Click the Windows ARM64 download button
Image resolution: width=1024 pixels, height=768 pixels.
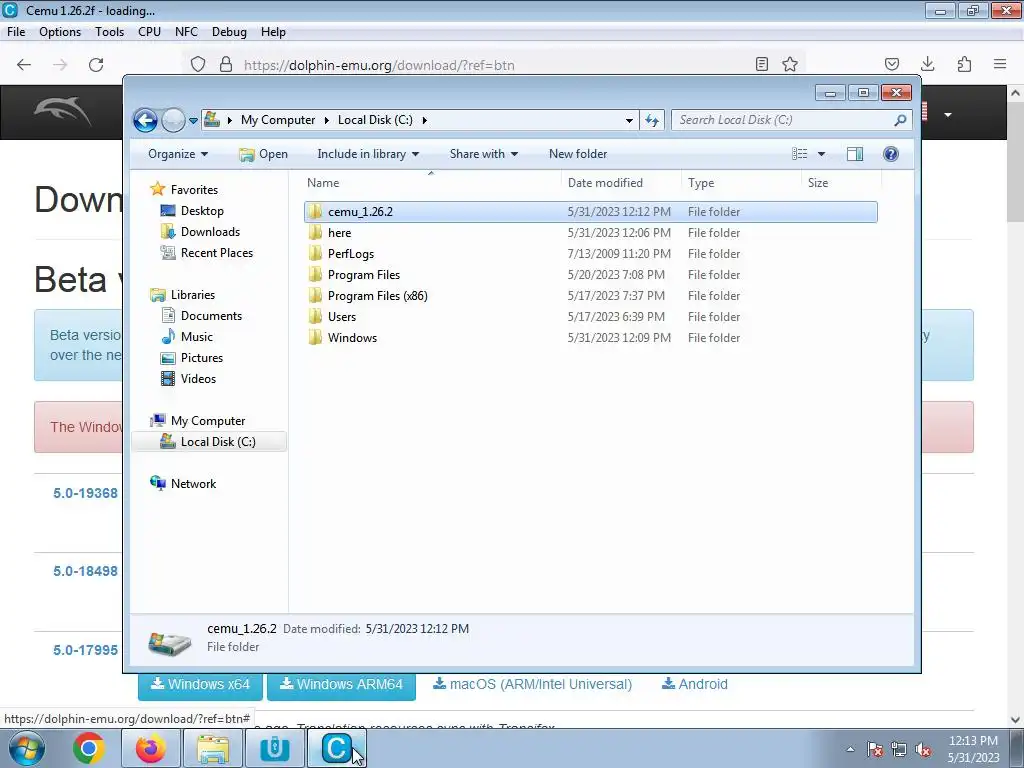pos(341,684)
